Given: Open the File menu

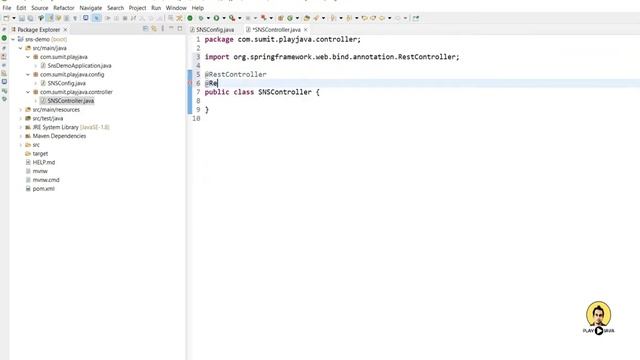Looking at the screenshot, I should (7, 8).
